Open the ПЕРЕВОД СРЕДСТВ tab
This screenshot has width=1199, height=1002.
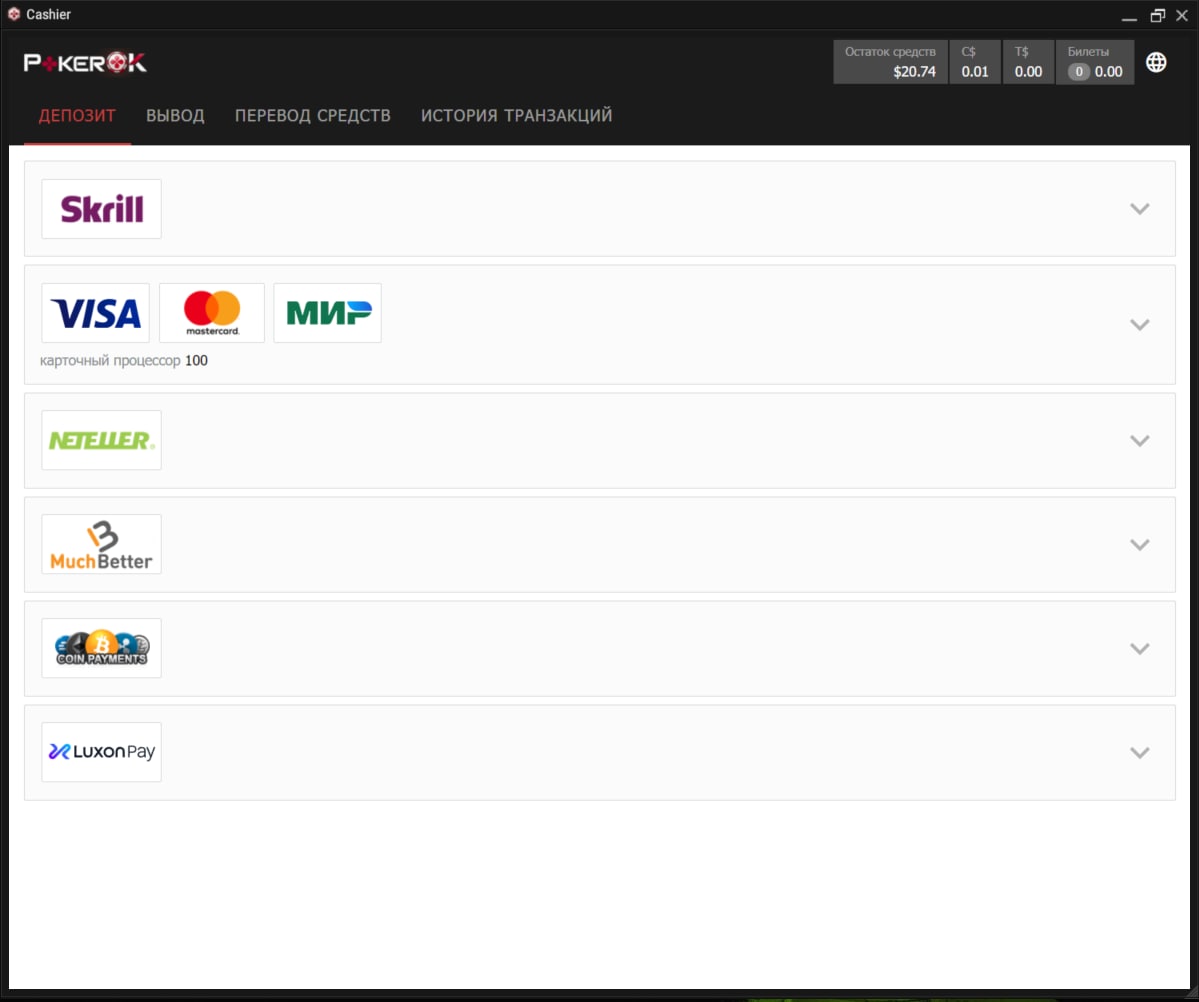click(x=313, y=115)
